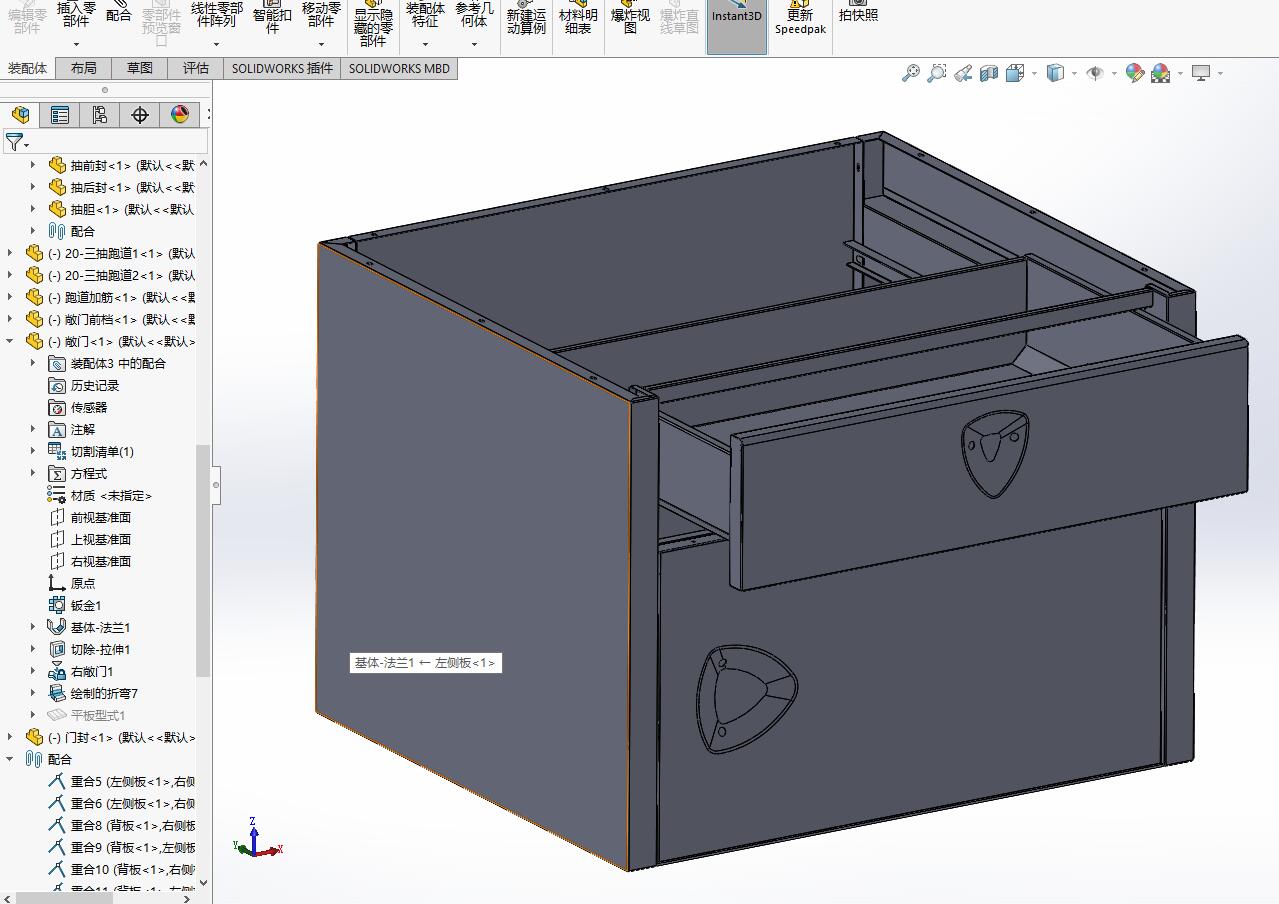This screenshot has width=1279, height=904.
Task: Toggle Hide/Show Items eye icon
Action: click(x=1095, y=73)
